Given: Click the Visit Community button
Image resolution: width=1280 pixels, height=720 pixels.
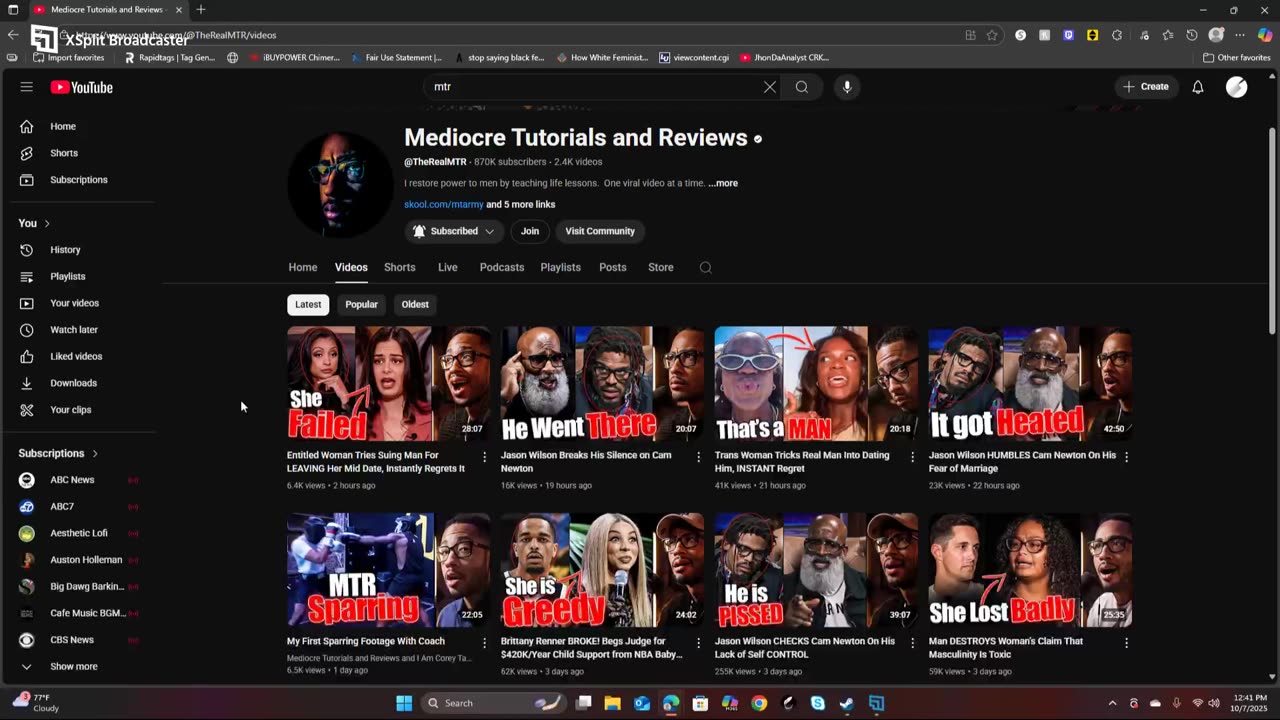Looking at the screenshot, I should (600, 231).
